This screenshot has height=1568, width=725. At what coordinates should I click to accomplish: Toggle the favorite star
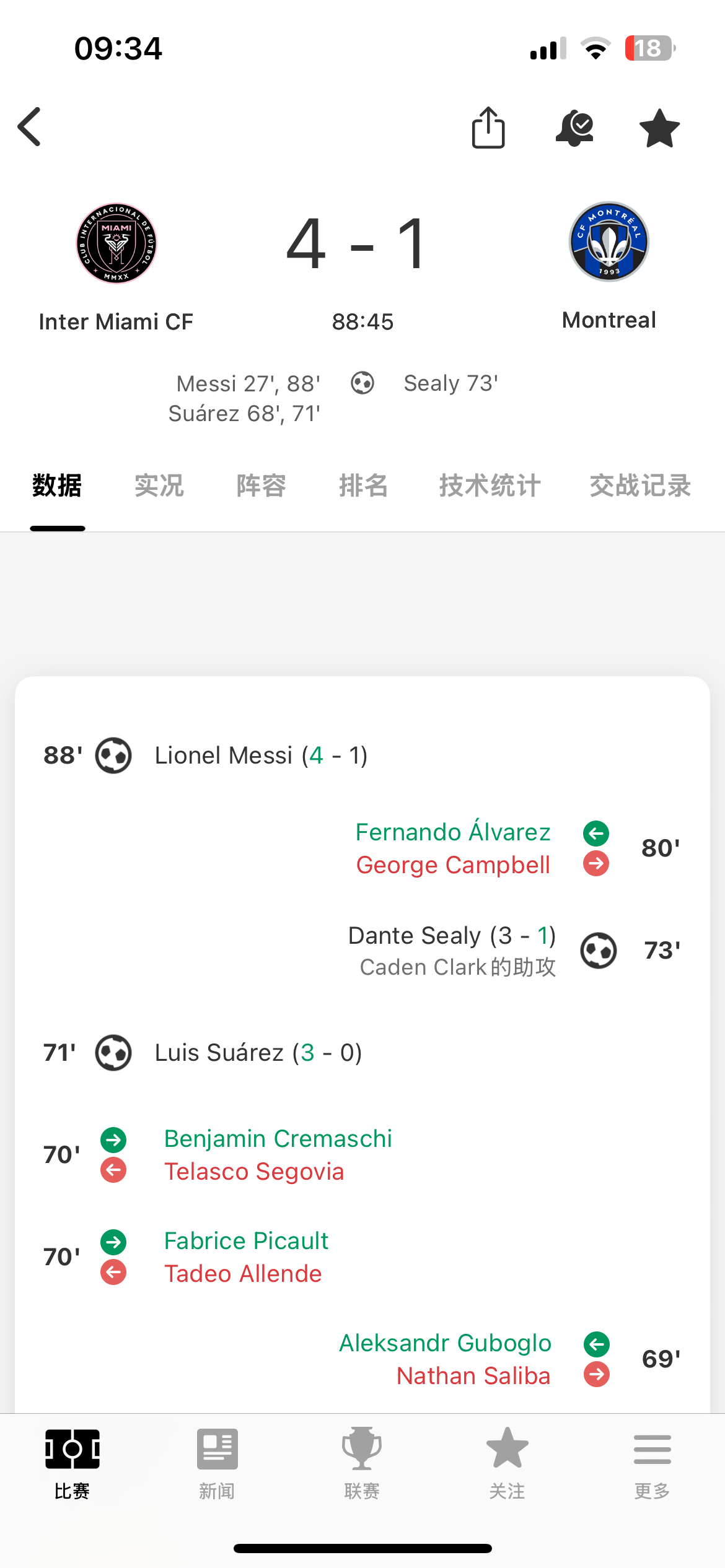pos(659,128)
